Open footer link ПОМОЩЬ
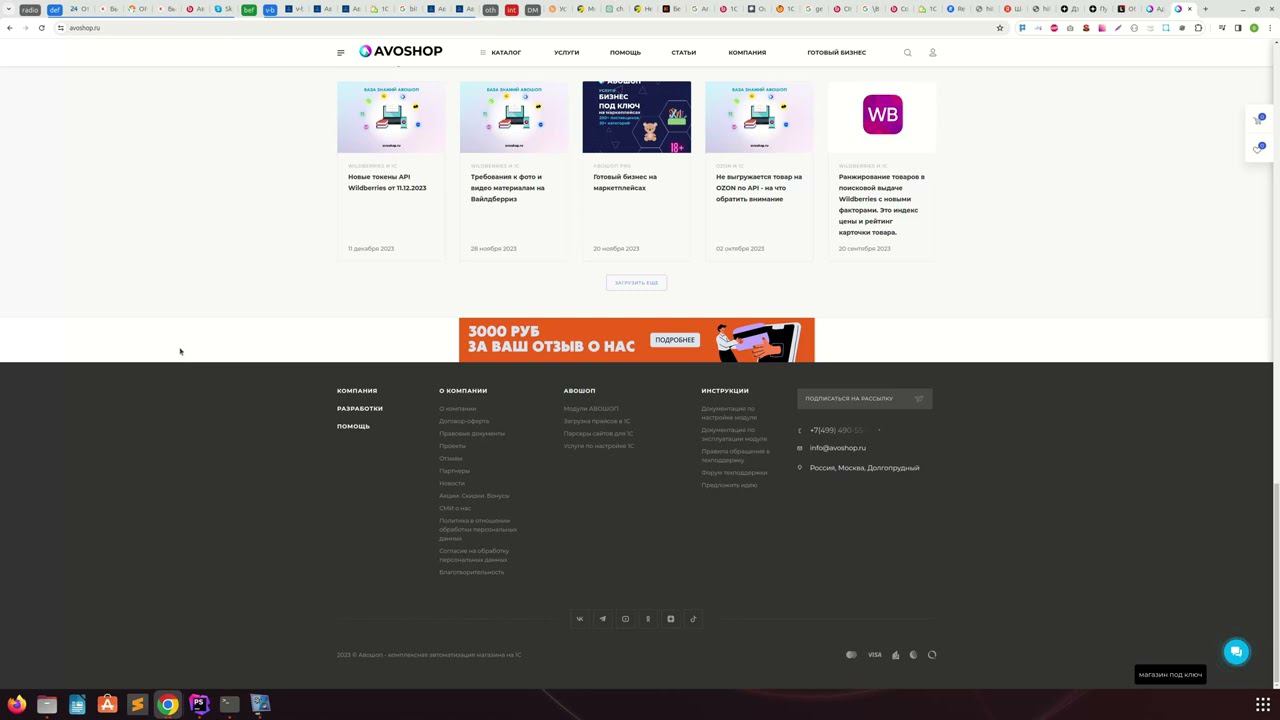 click(353, 427)
